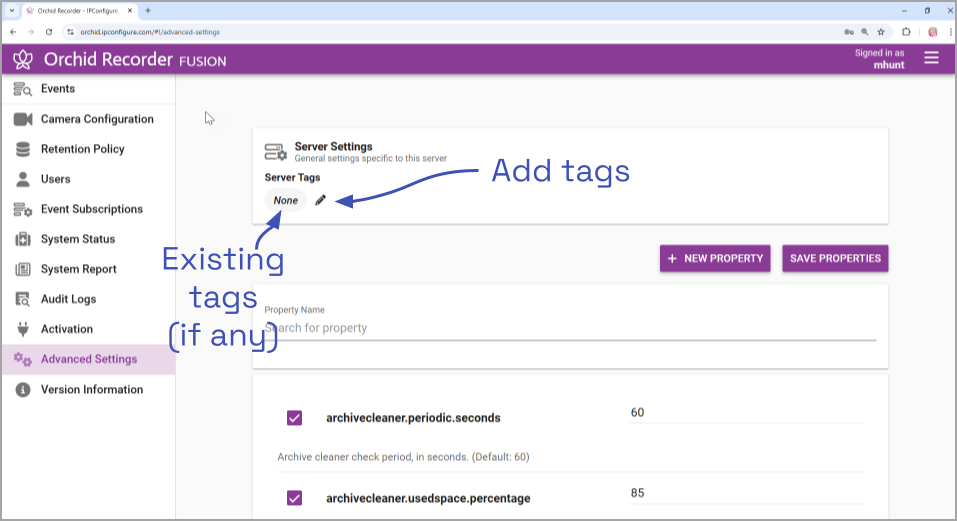Screen dimensions: 957x521
Task: Open Audit Logs menu item
Action: coord(68,299)
